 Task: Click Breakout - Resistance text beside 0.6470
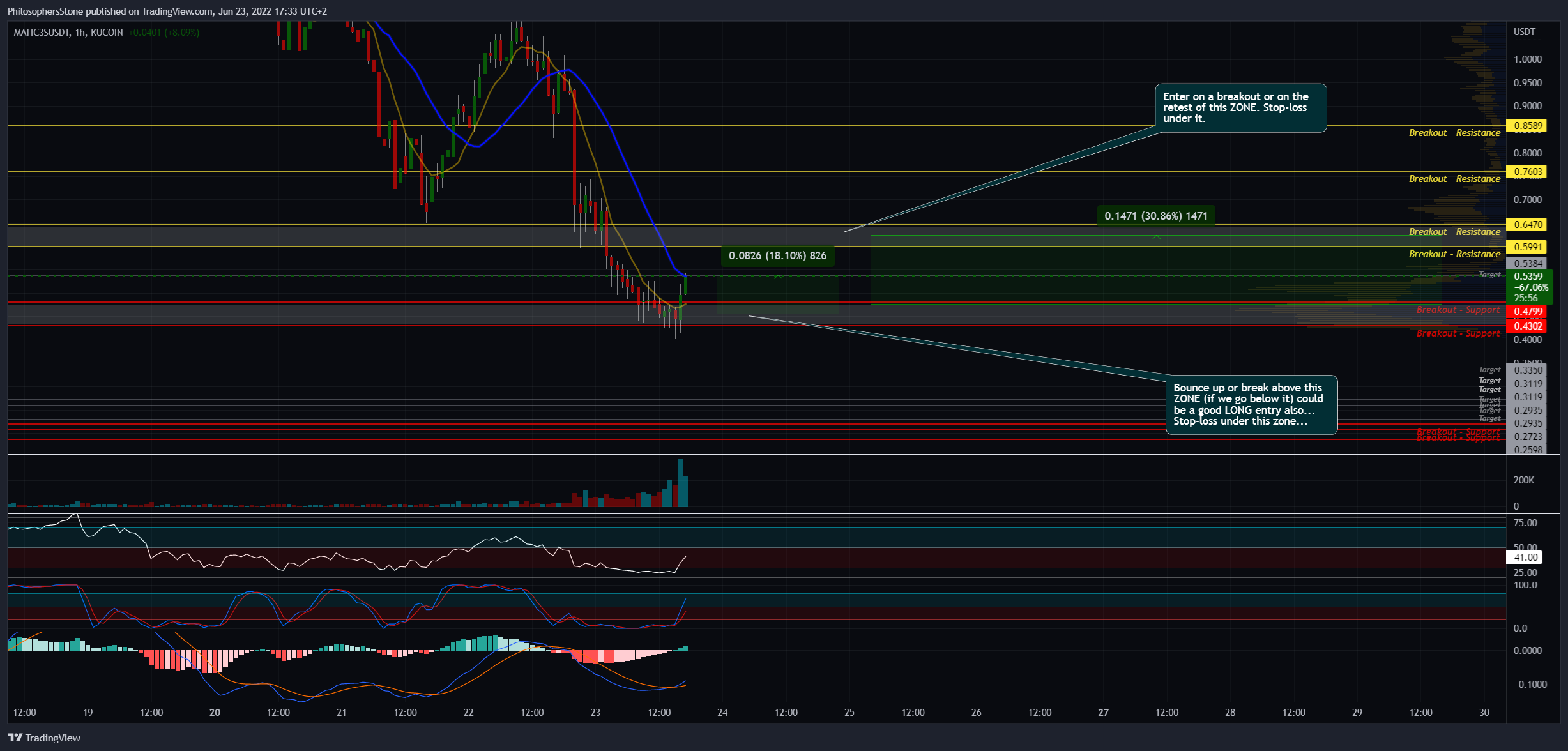[1454, 232]
